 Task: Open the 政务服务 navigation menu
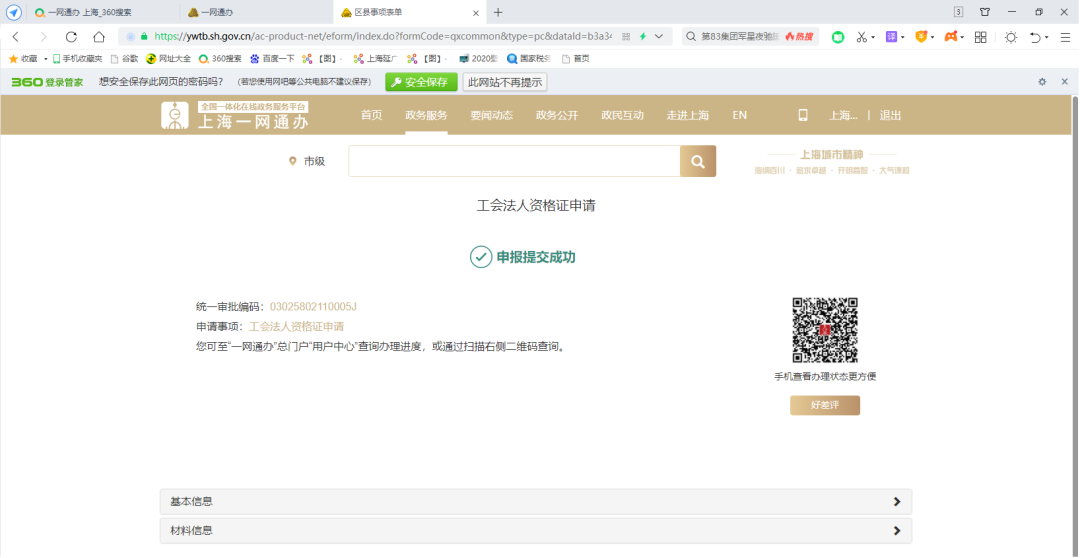[x=426, y=115]
